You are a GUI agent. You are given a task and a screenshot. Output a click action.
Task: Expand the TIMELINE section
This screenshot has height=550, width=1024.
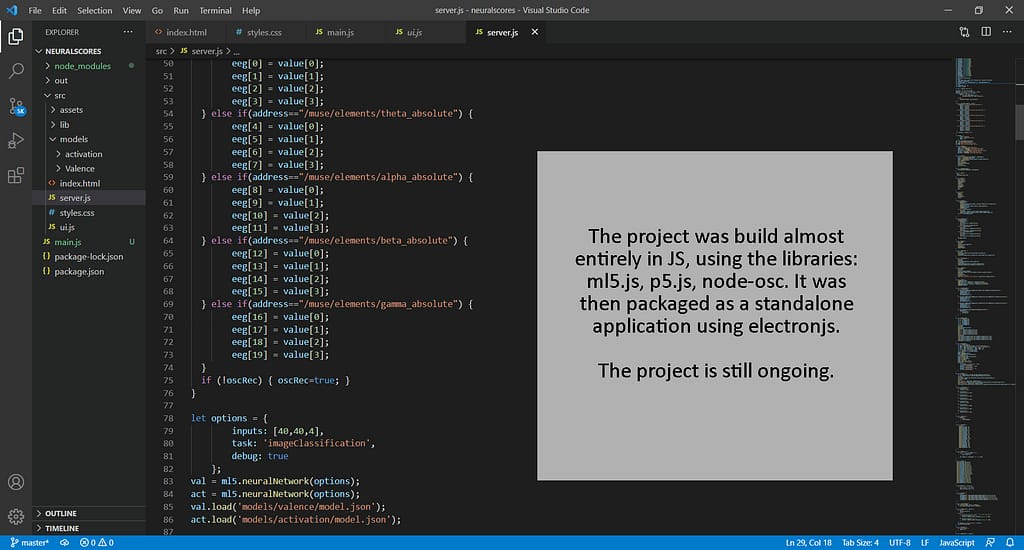coord(61,528)
